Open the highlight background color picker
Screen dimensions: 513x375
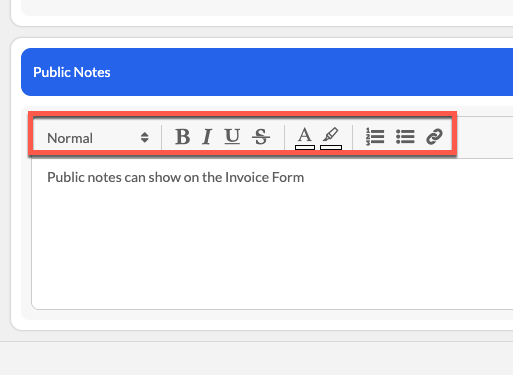pyautogui.click(x=331, y=138)
